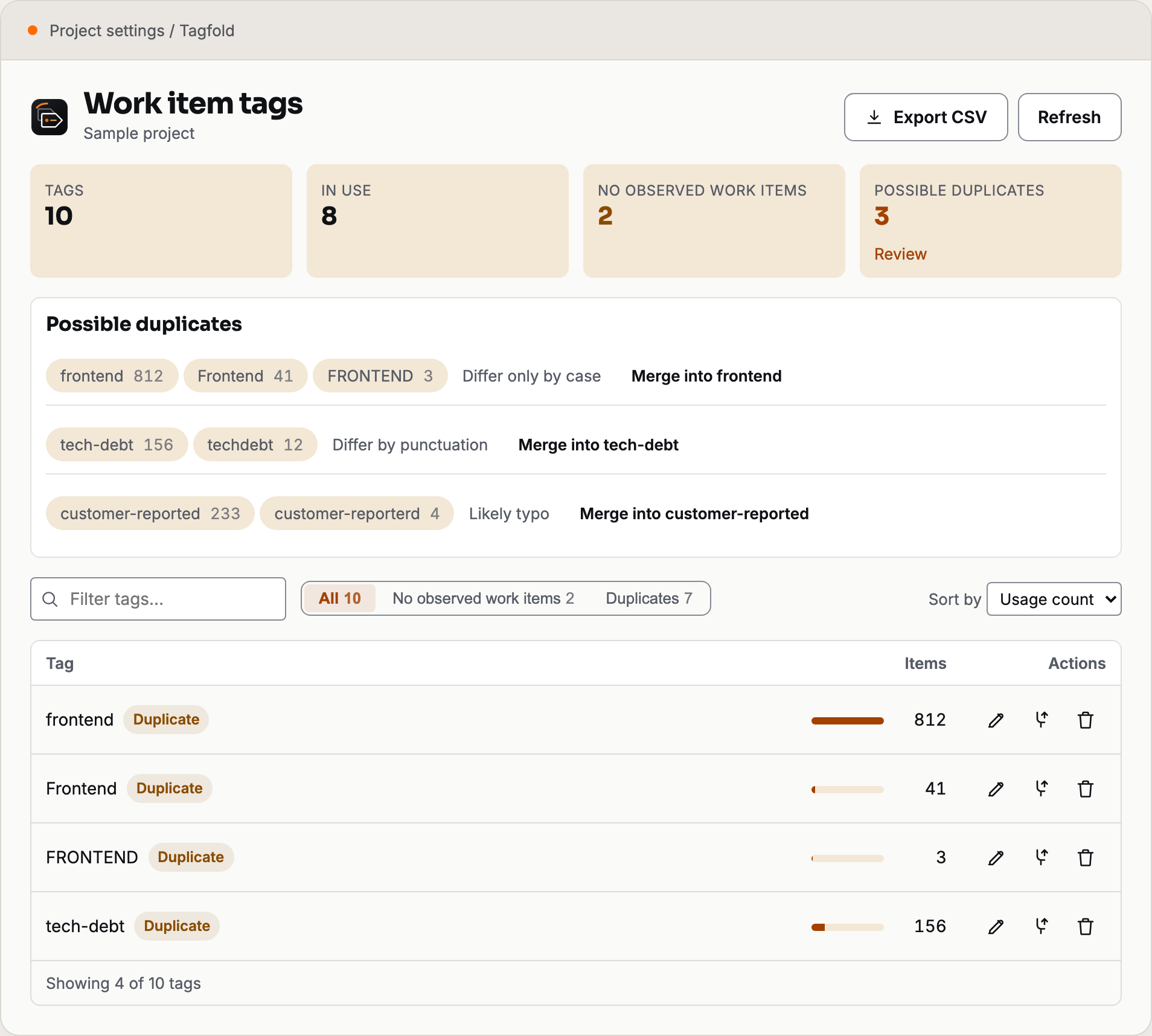Rename FRONTEND tag with pencil icon
This screenshot has height=1036, width=1152.
pos(996,858)
